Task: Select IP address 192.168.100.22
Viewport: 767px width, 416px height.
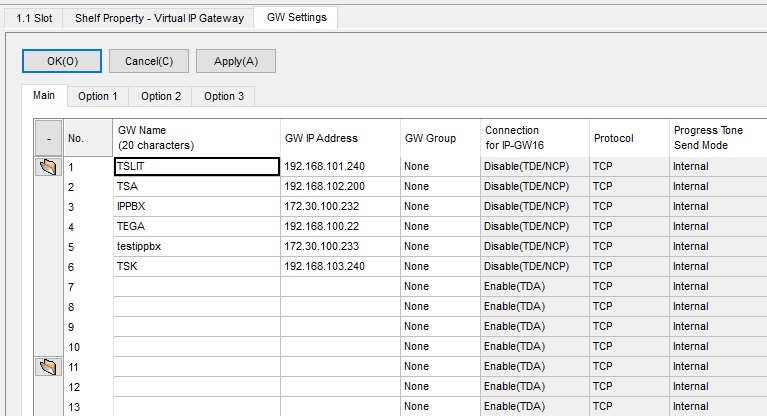Action: click(x=340, y=227)
